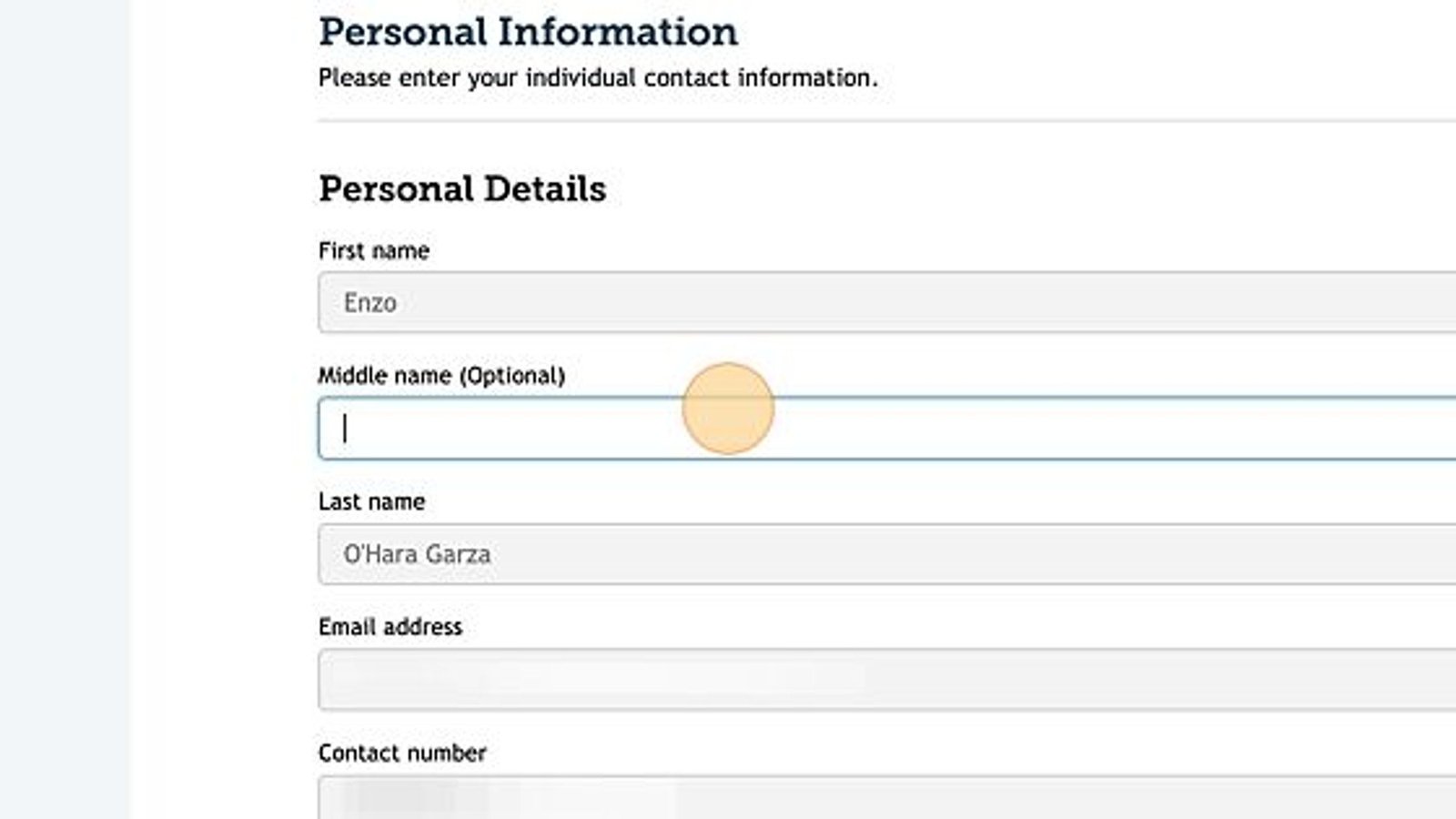The image size is (1456, 819).
Task: Click the 'Email address' field label
Action: coord(390,626)
